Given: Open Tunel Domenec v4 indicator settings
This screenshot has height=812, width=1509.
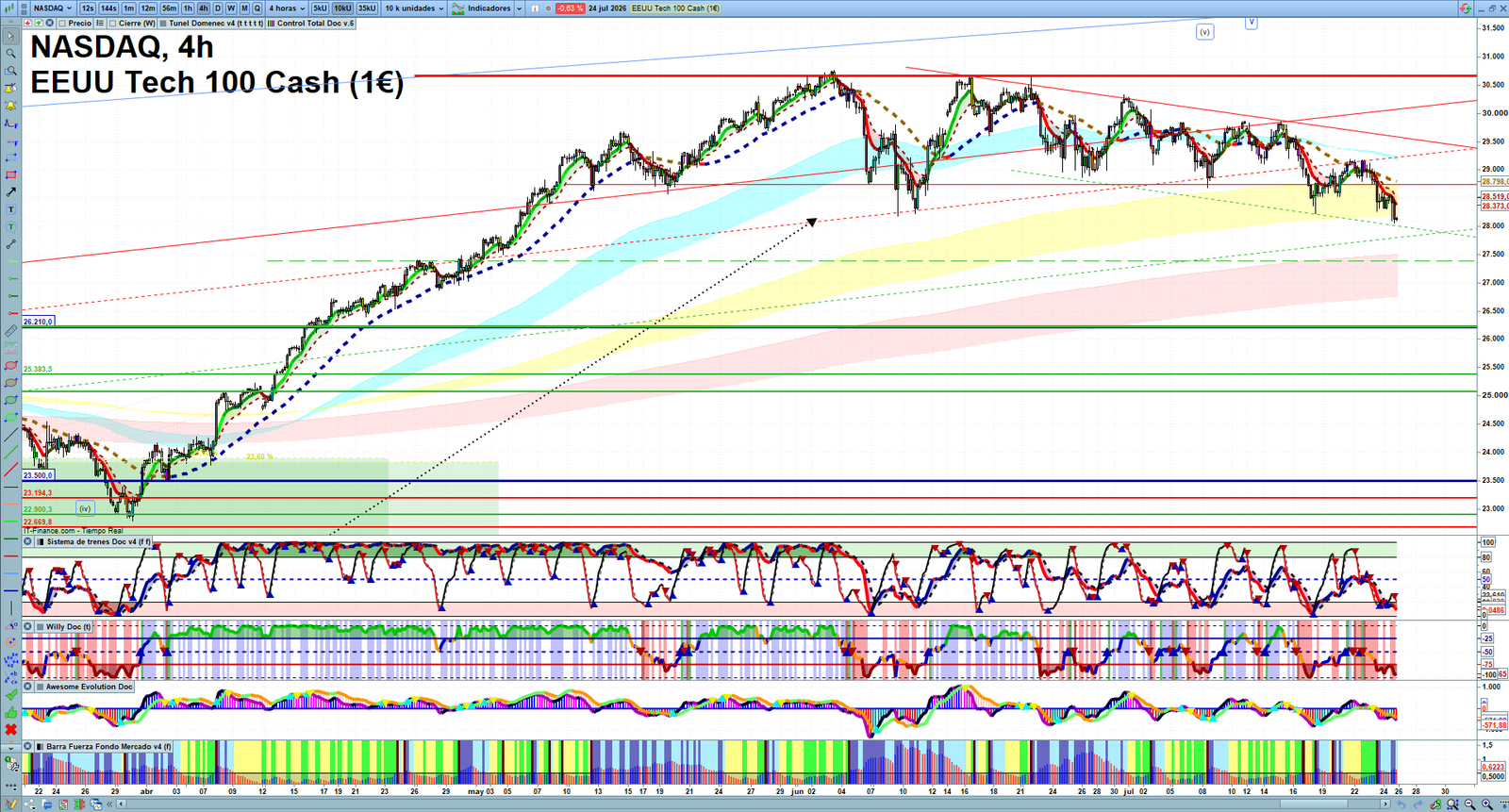Looking at the screenshot, I should [212, 23].
